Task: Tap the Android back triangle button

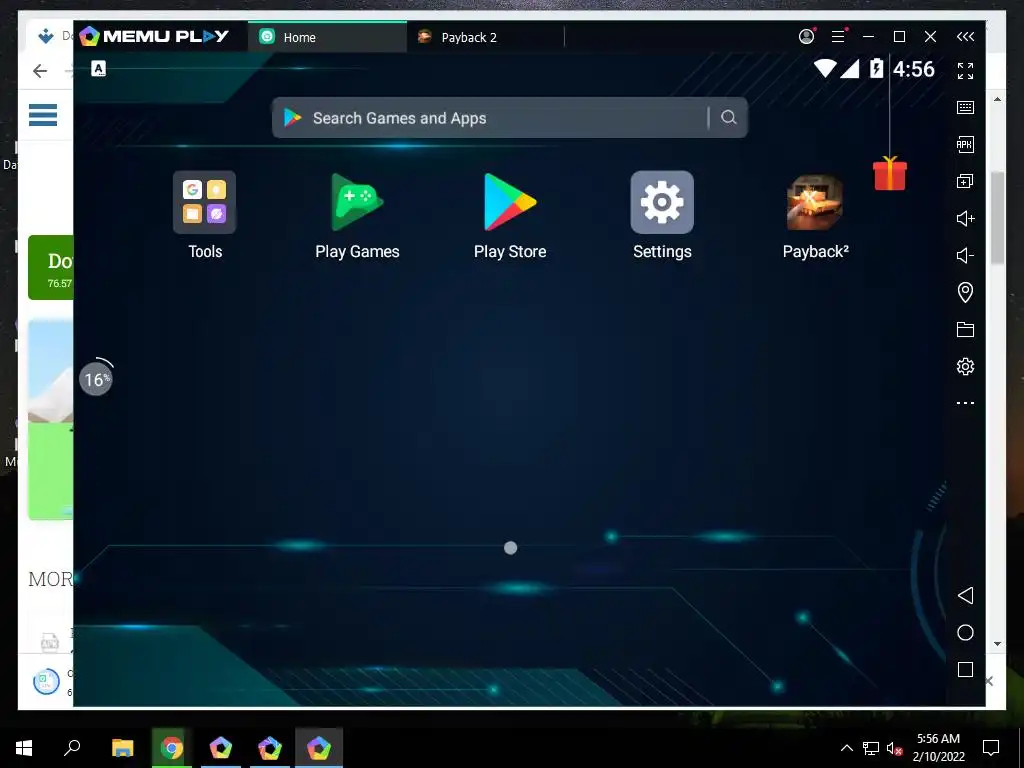Action: click(965, 595)
